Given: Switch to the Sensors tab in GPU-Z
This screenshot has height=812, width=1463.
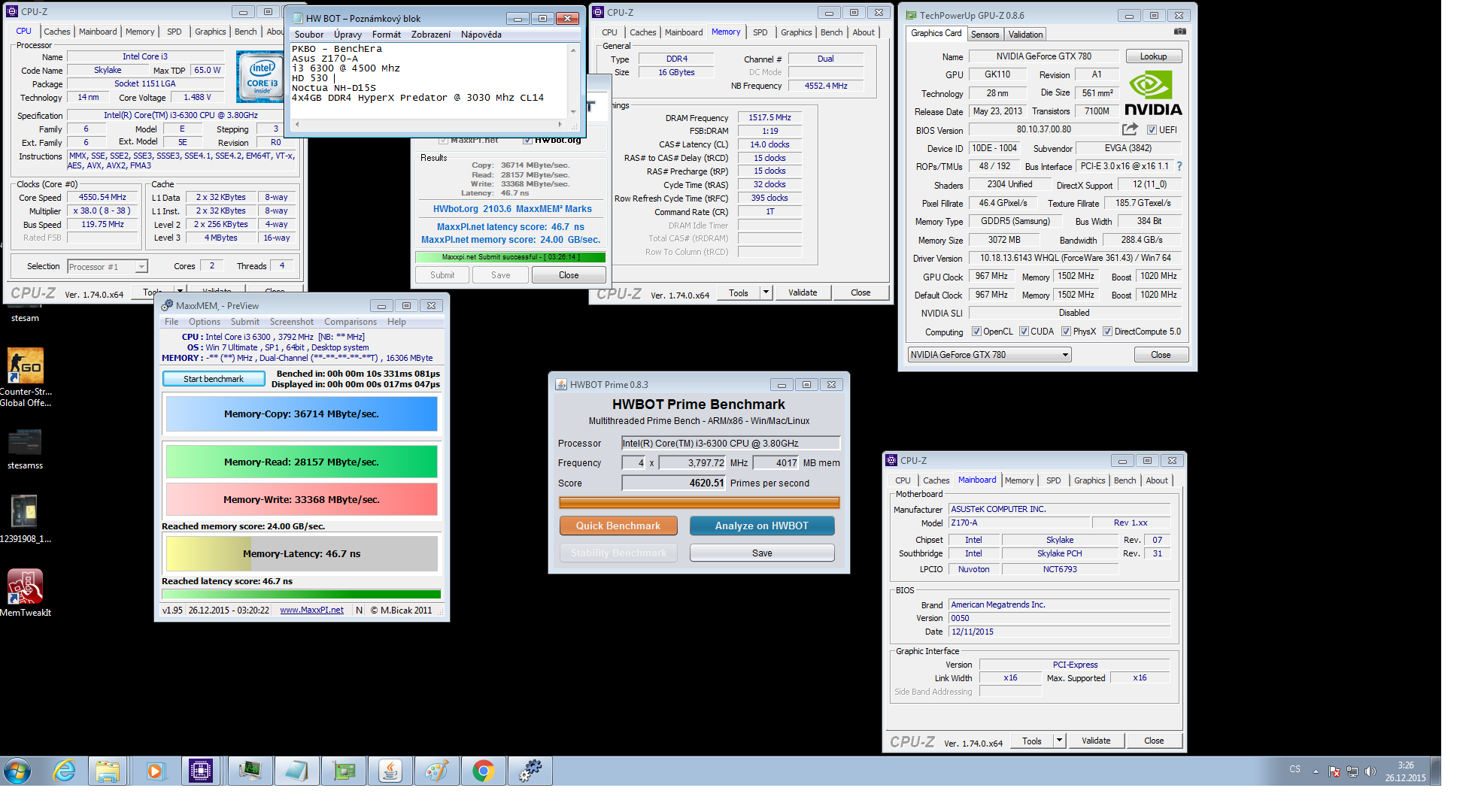Looking at the screenshot, I should pyautogui.click(x=985, y=35).
